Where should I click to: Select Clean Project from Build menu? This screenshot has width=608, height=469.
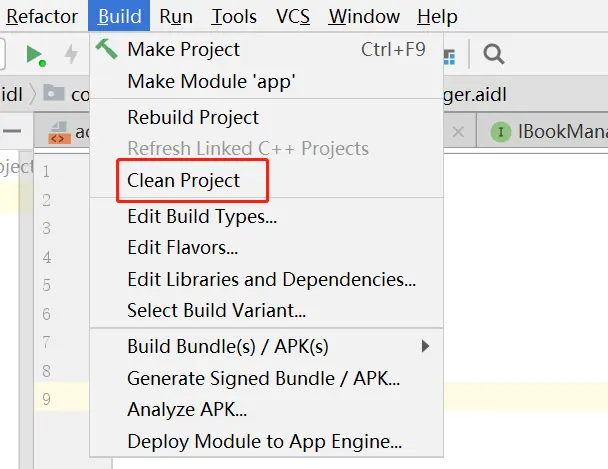(184, 181)
